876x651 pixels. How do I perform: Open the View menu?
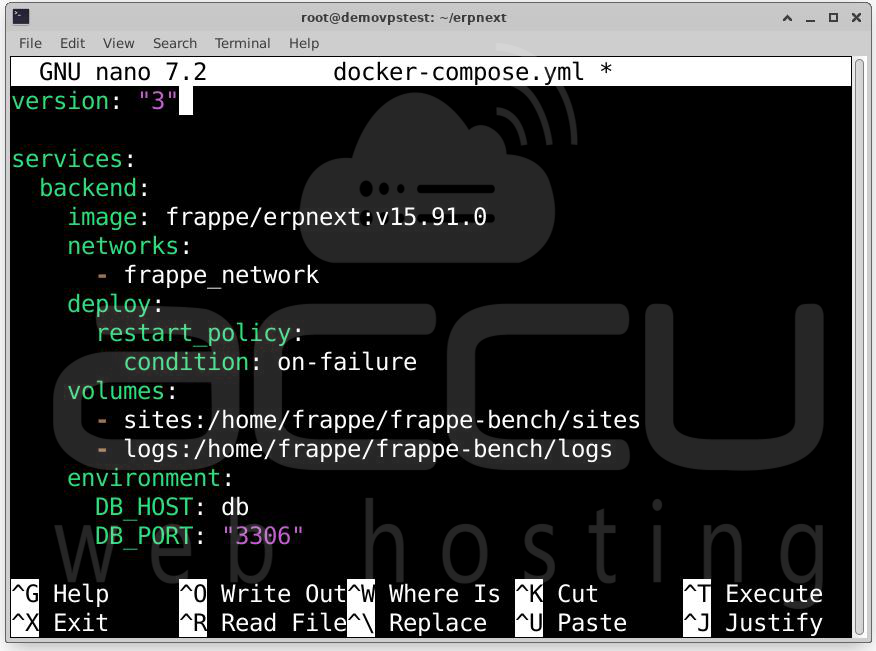click(x=118, y=43)
